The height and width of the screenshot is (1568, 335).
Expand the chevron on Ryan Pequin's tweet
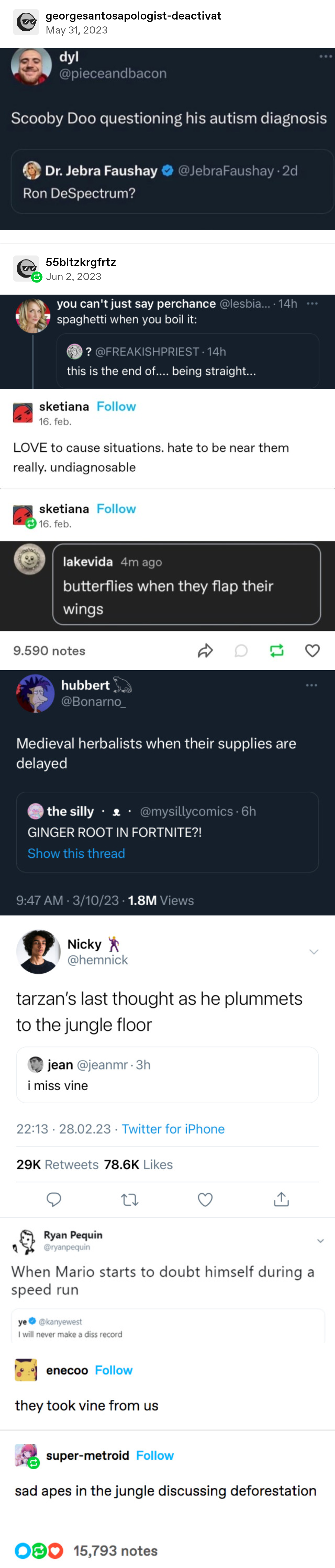click(320, 1240)
